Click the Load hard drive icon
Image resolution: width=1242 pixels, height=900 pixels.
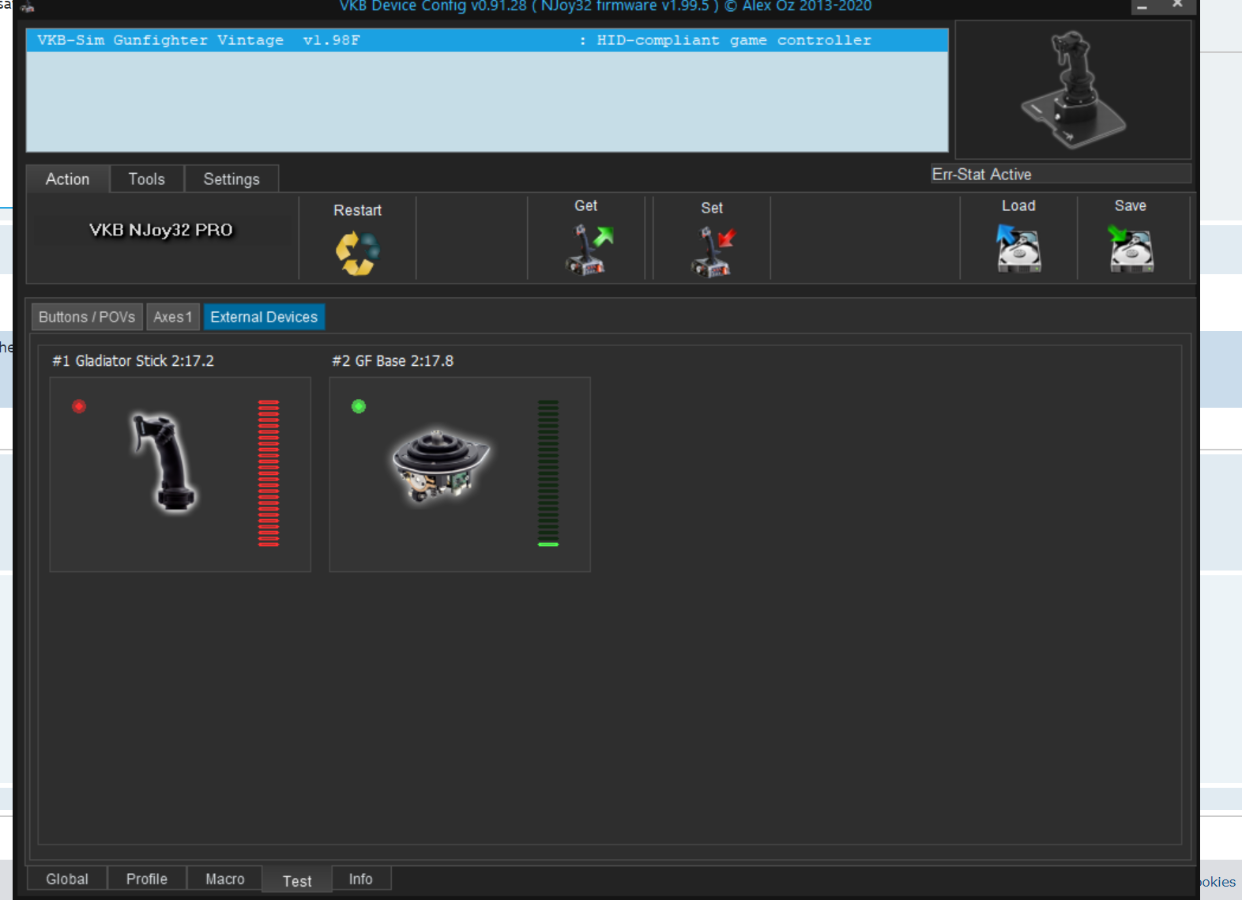[x=1018, y=248]
